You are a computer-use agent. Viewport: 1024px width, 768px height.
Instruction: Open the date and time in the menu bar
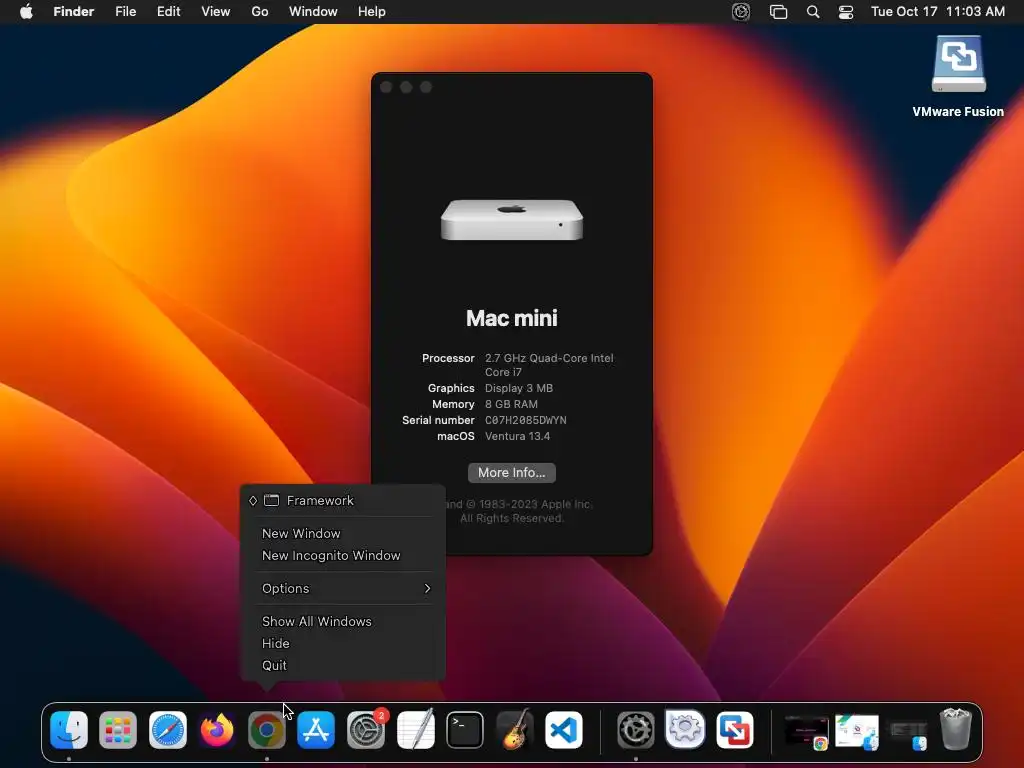938,12
